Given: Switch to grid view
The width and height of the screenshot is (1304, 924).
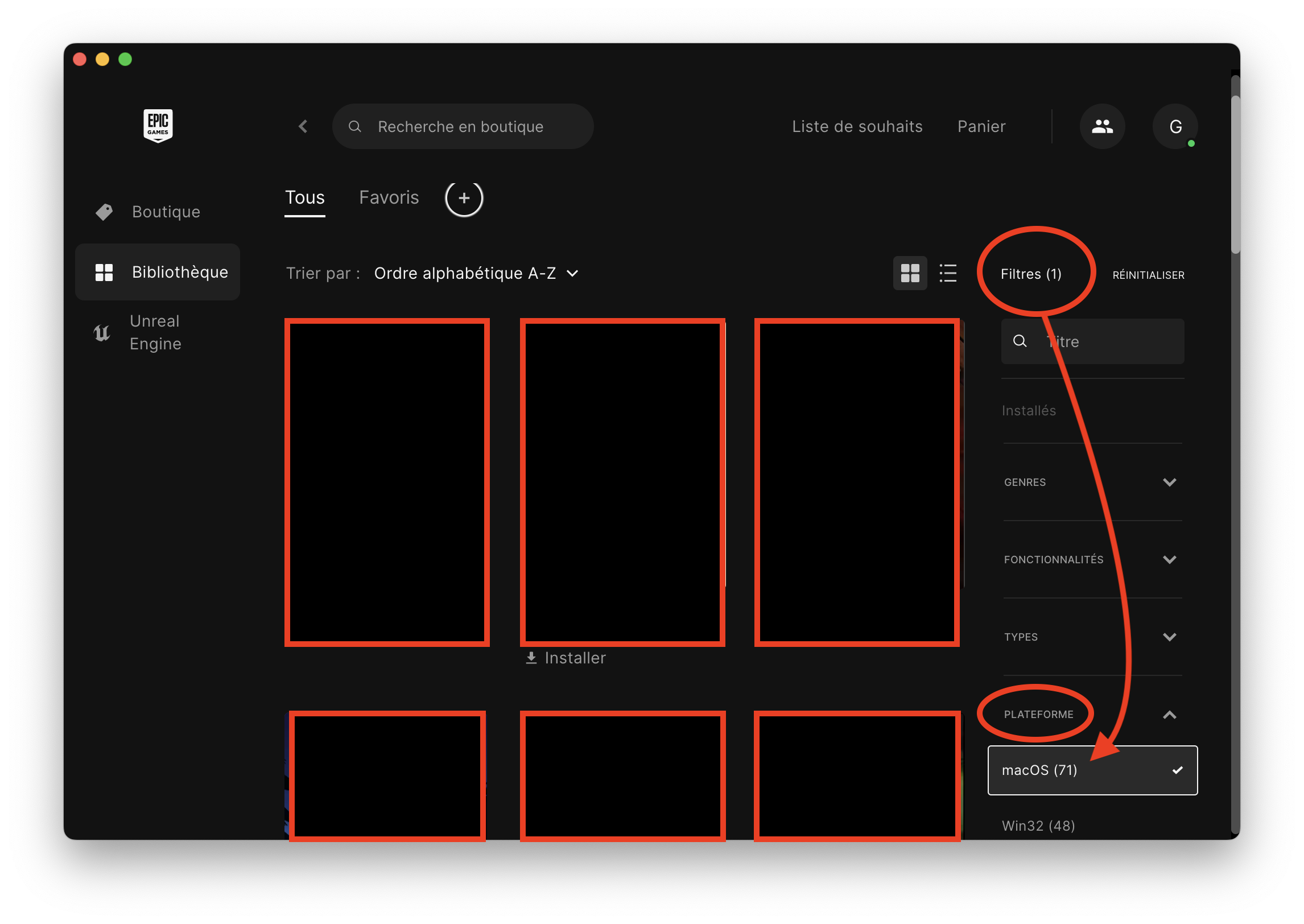Looking at the screenshot, I should tap(910, 274).
